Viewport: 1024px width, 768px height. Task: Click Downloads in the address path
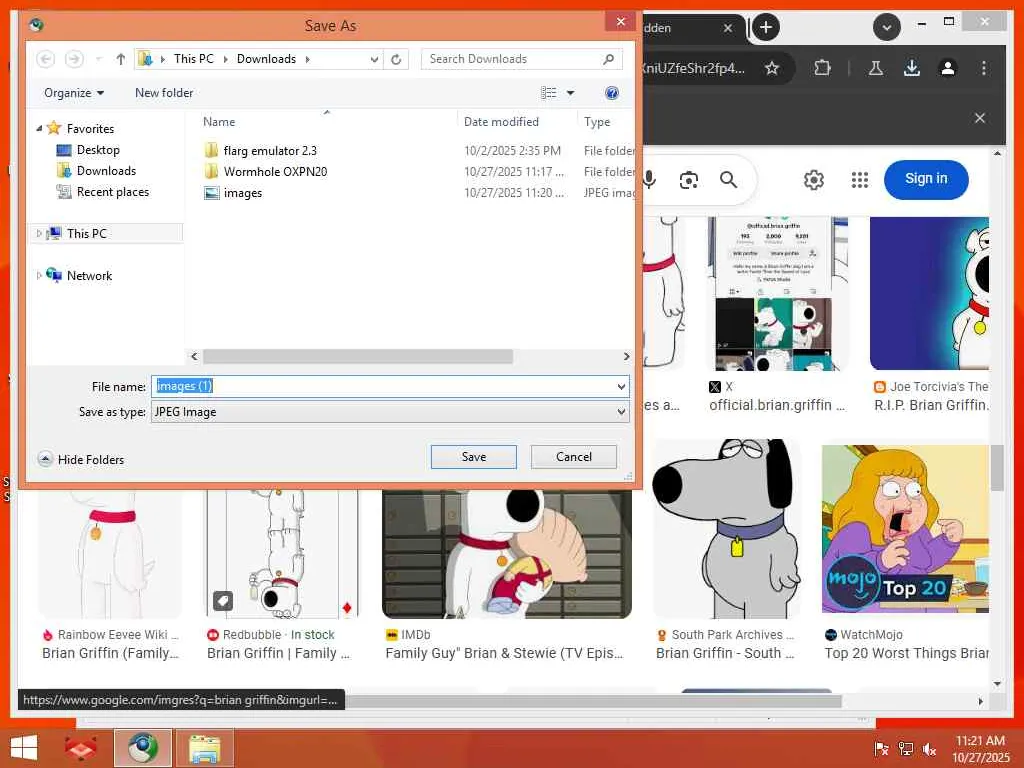click(x=266, y=59)
